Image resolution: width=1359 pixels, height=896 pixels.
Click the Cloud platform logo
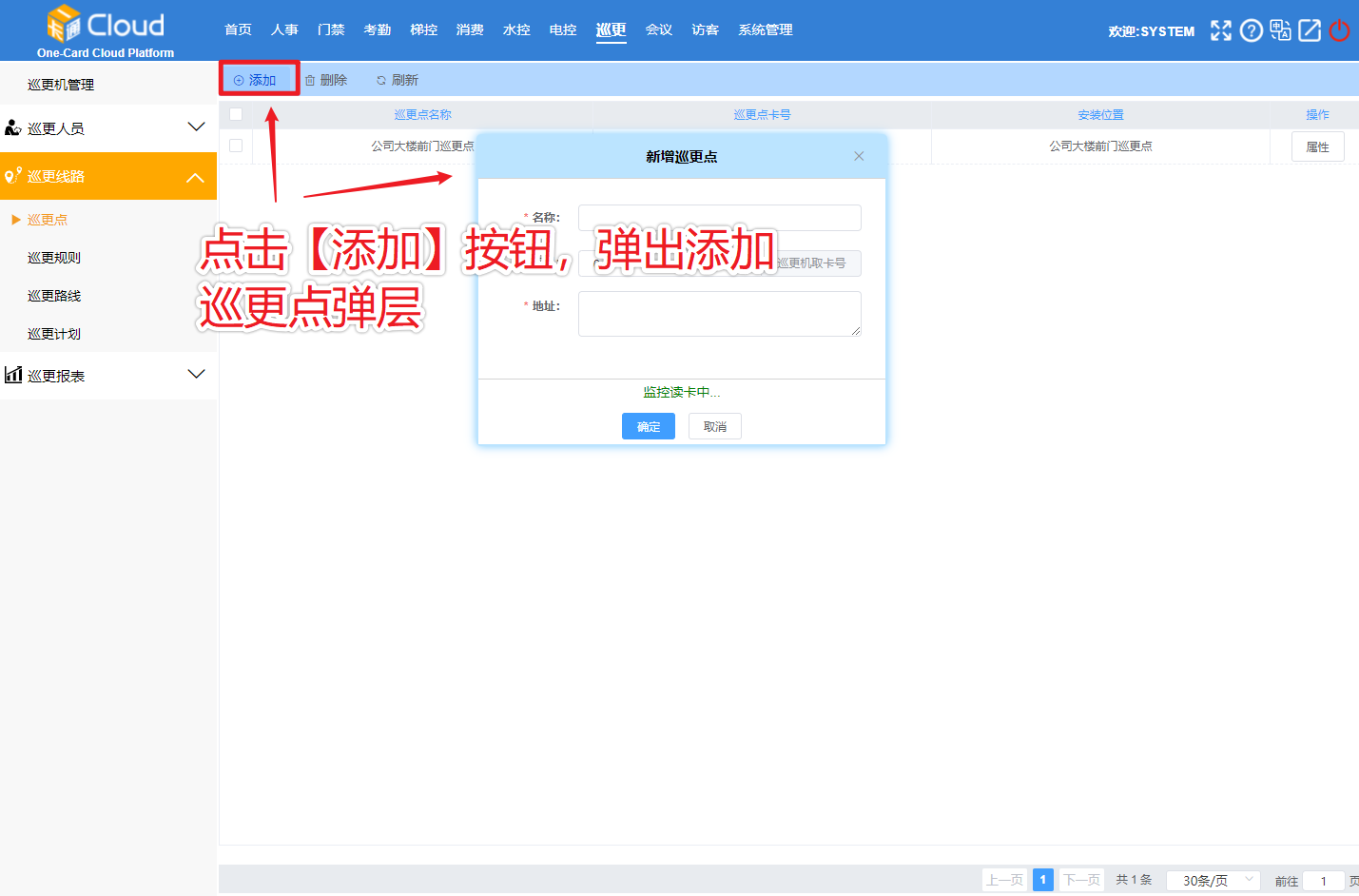[x=106, y=31]
